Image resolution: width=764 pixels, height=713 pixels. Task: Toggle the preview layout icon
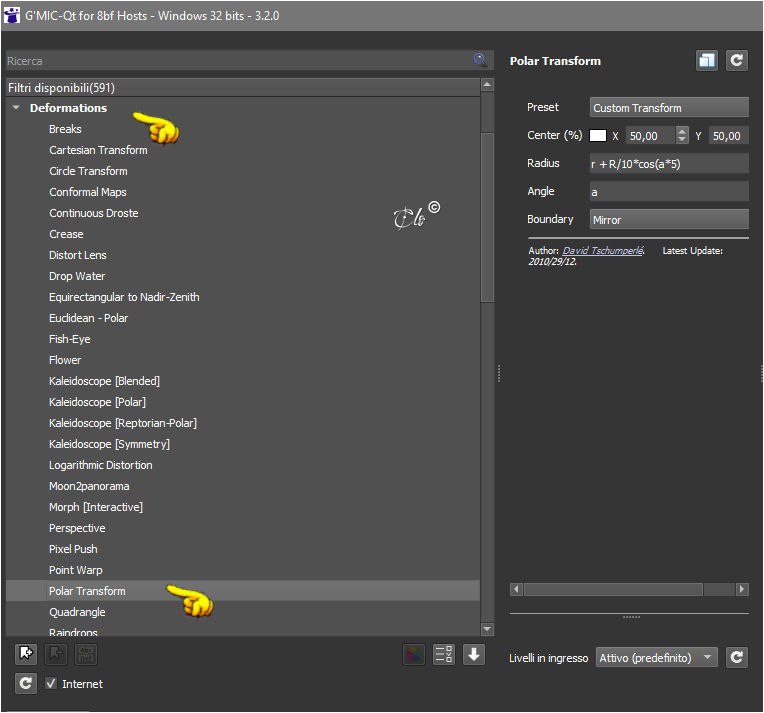click(x=707, y=60)
